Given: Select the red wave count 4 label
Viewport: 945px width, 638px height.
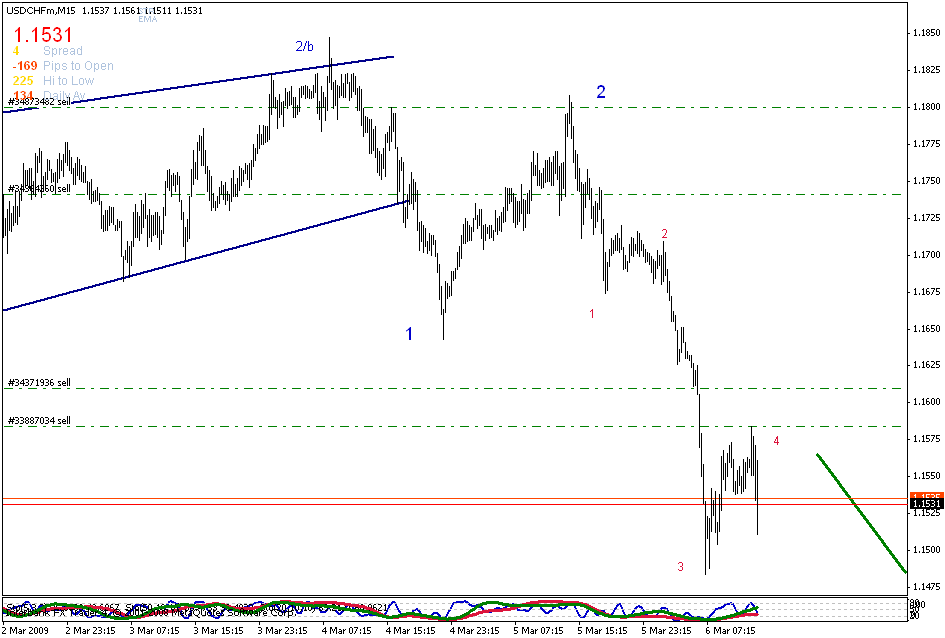Looking at the screenshot, I should click(x=776, y=440).
